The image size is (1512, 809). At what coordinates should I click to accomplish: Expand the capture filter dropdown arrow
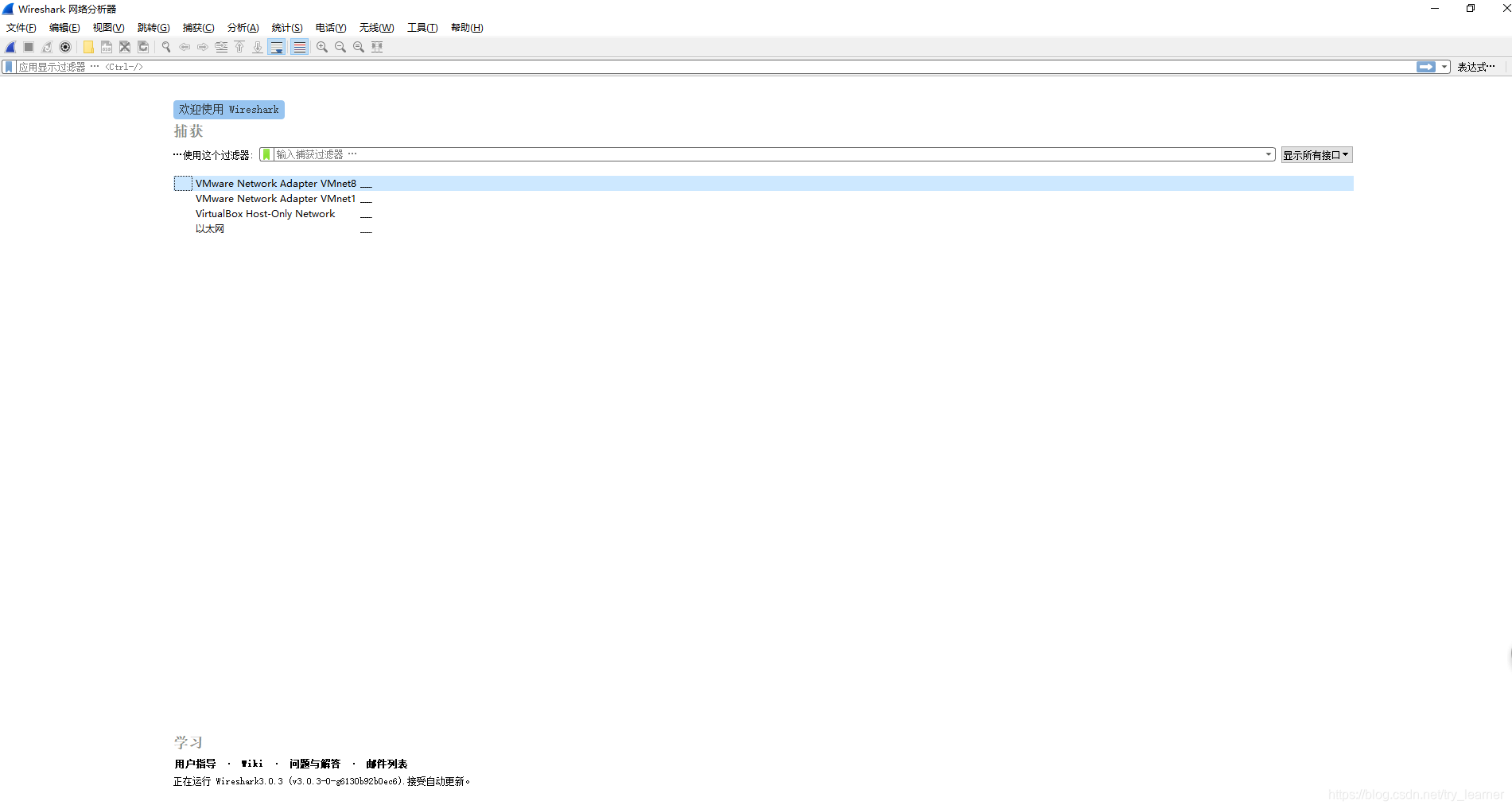pyautogui.click(x=1269, y=154)
